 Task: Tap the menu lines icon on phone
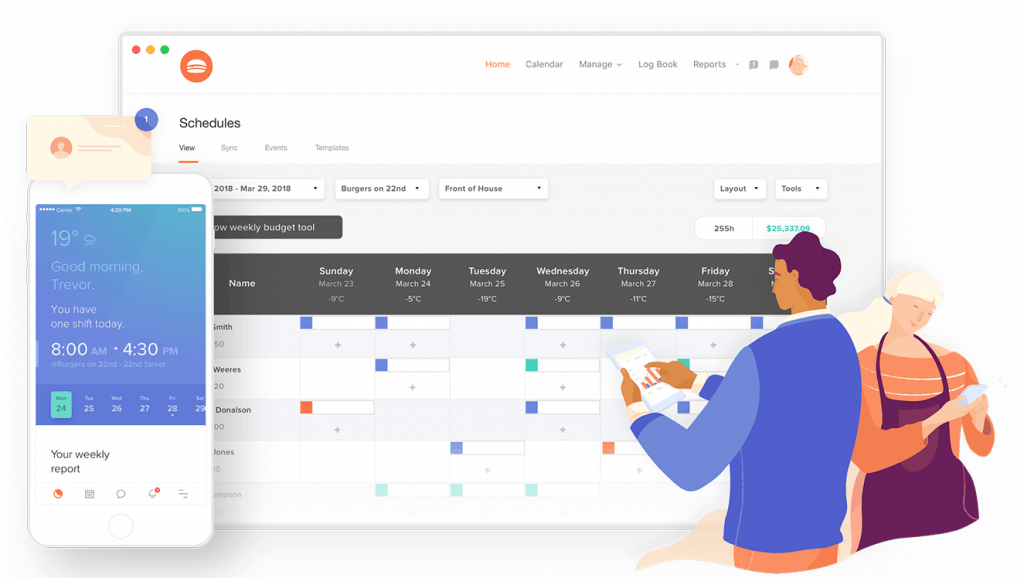pyautogui.click(x=184, y=494)
